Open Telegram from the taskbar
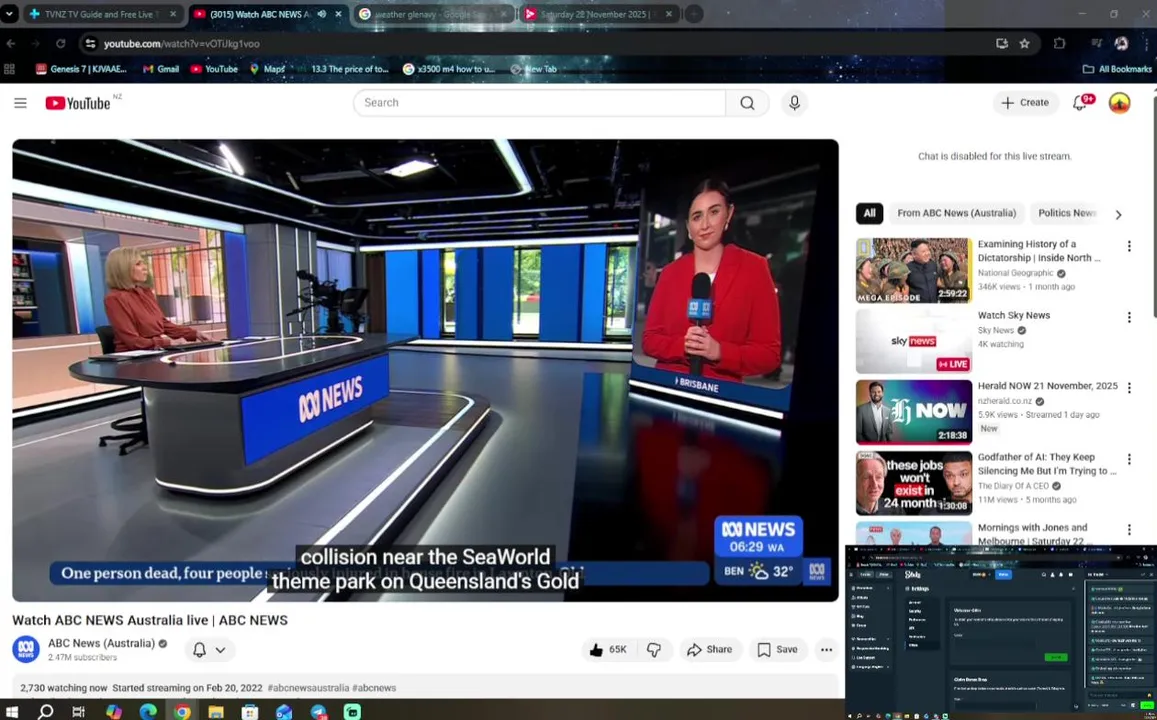1157x720 pixels. pos(319,711)
